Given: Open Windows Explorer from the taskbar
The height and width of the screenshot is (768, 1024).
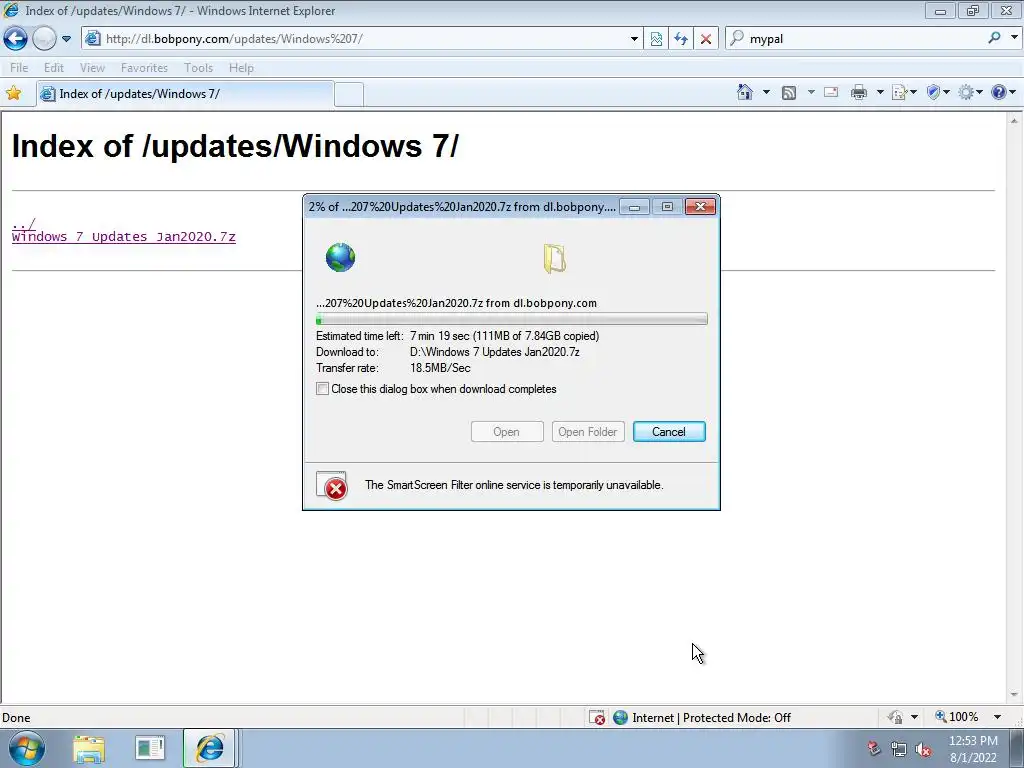Looking at the screenshot, I should 89,748.
